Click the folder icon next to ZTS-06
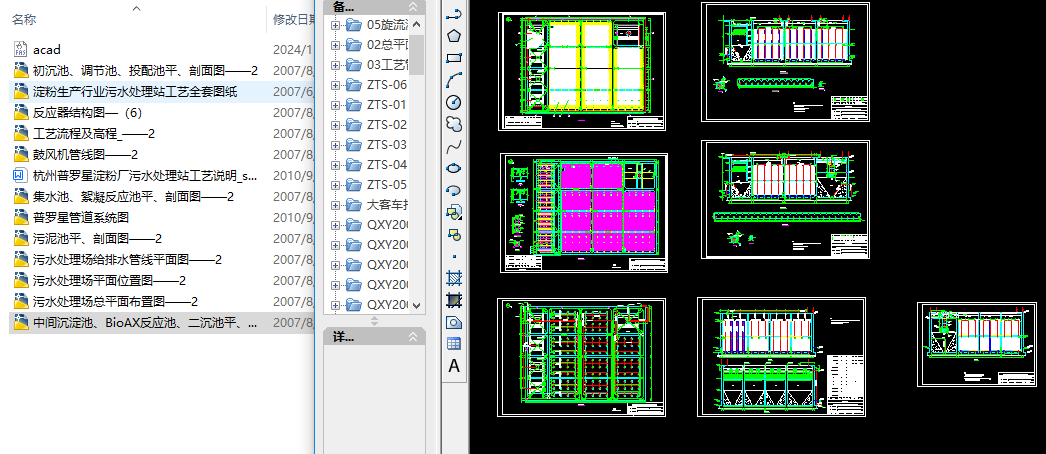1046x454 pixels. pos(354,85)
